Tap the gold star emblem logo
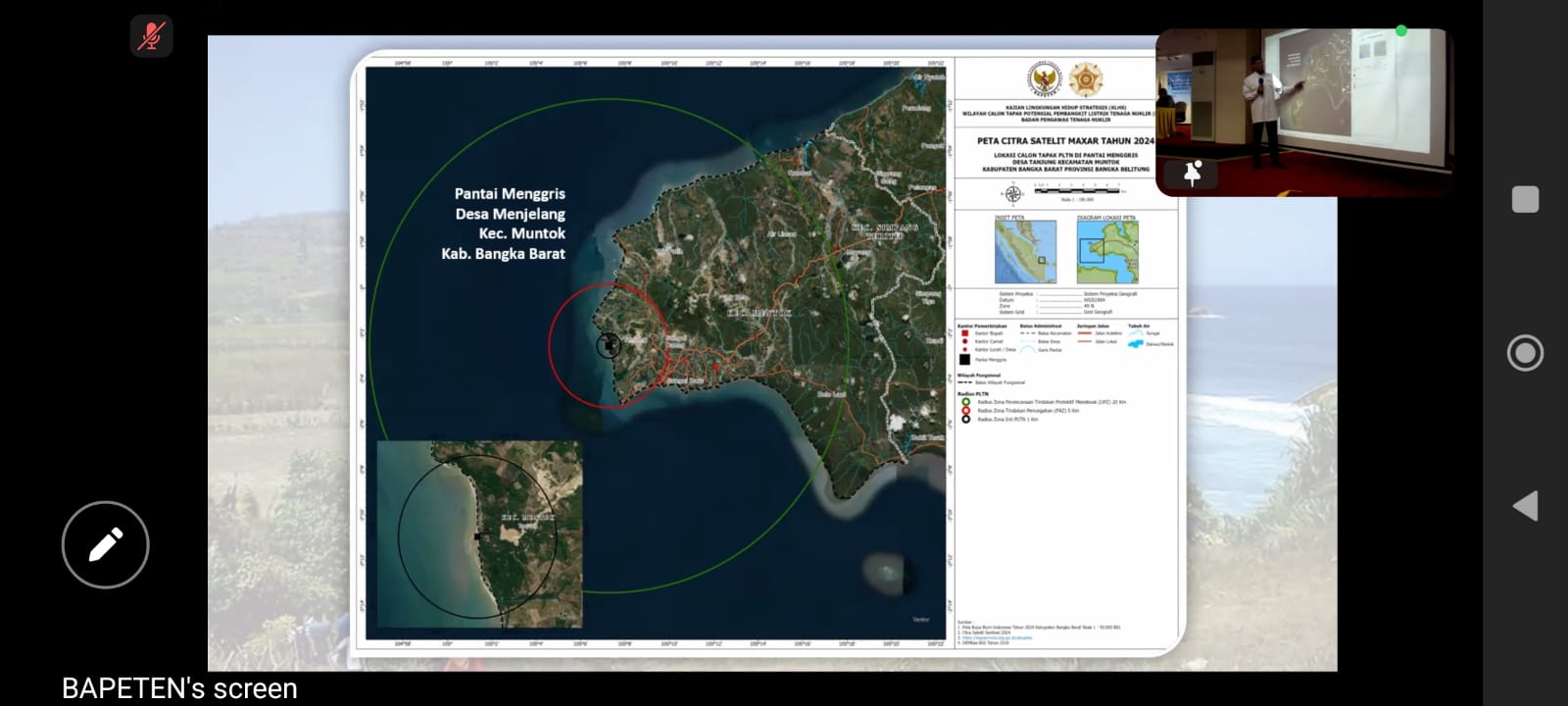This screenshot has width=1568, height=706. pyautogui.click(x=1084, y=78)
